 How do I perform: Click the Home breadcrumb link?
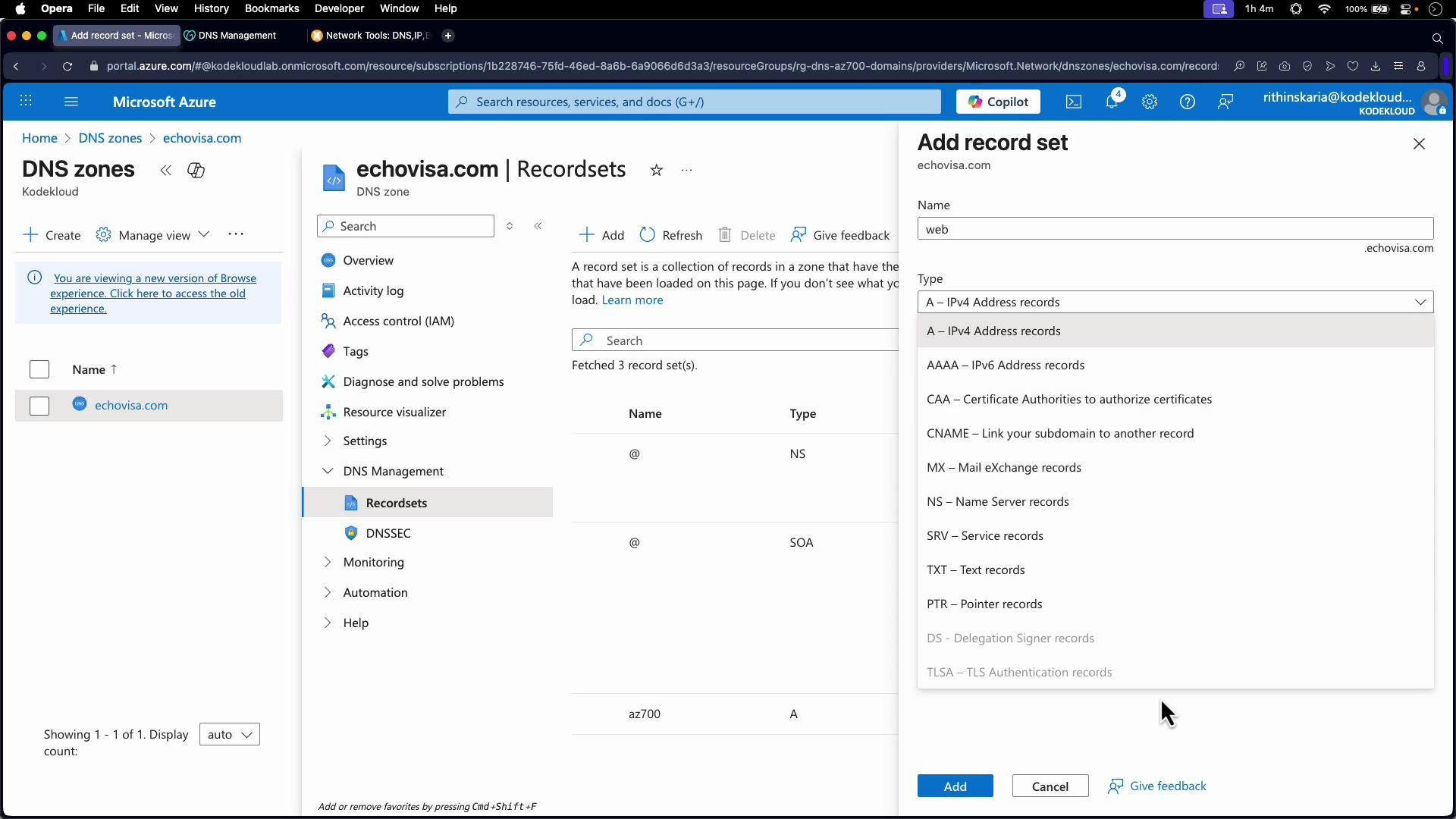[x=39, y=138]
